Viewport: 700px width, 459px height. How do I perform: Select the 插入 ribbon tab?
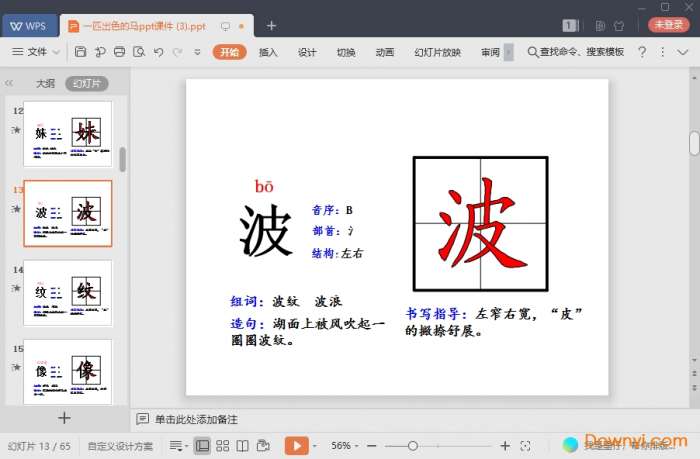(x=268, y=52)
